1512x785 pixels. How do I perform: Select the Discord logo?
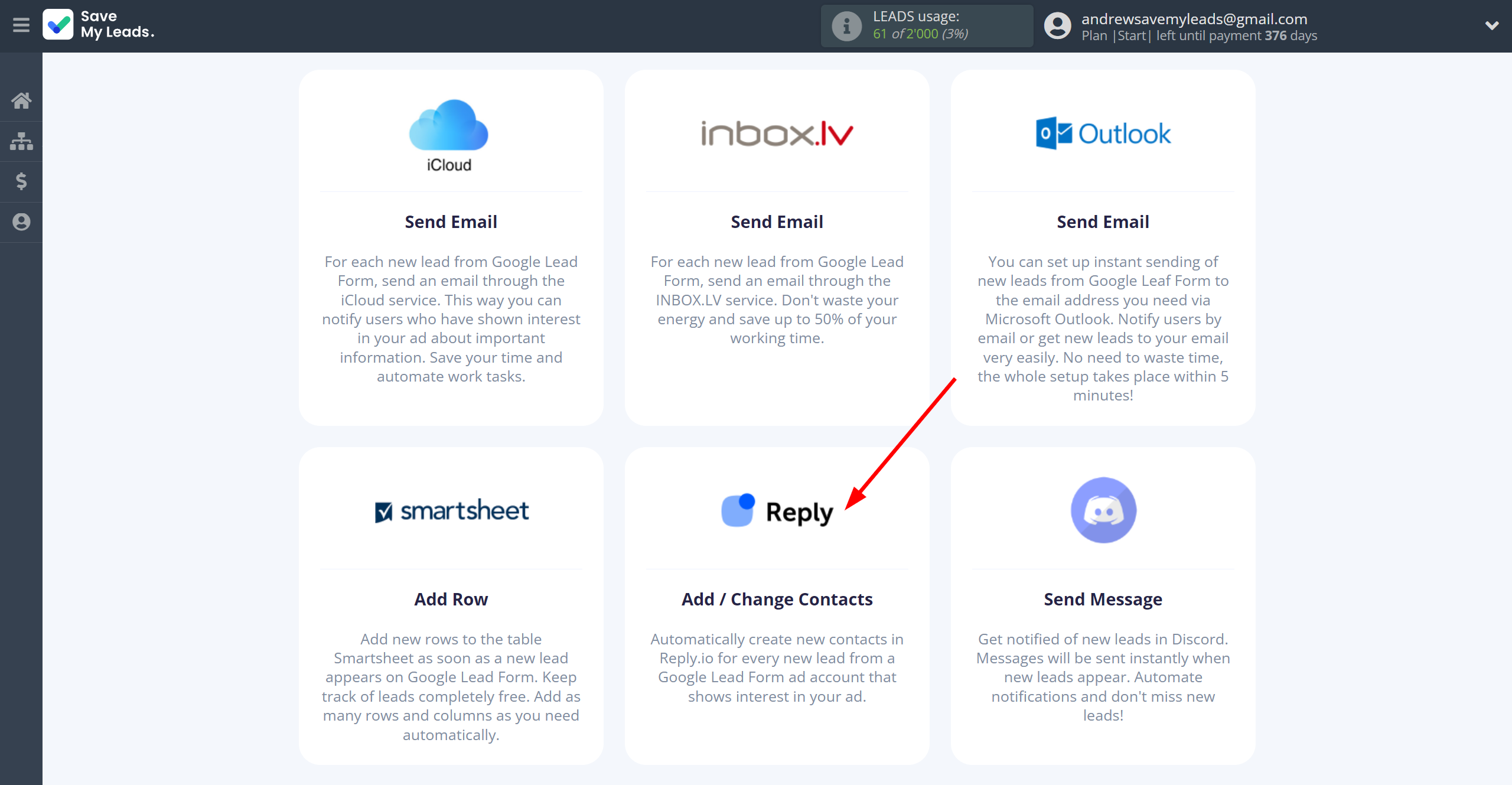click(1103, 510)
